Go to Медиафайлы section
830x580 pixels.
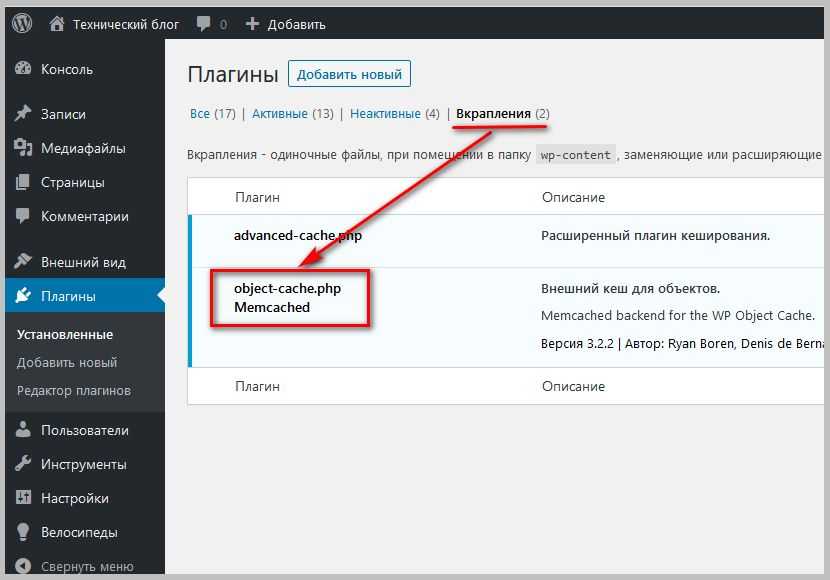(84, 148)
